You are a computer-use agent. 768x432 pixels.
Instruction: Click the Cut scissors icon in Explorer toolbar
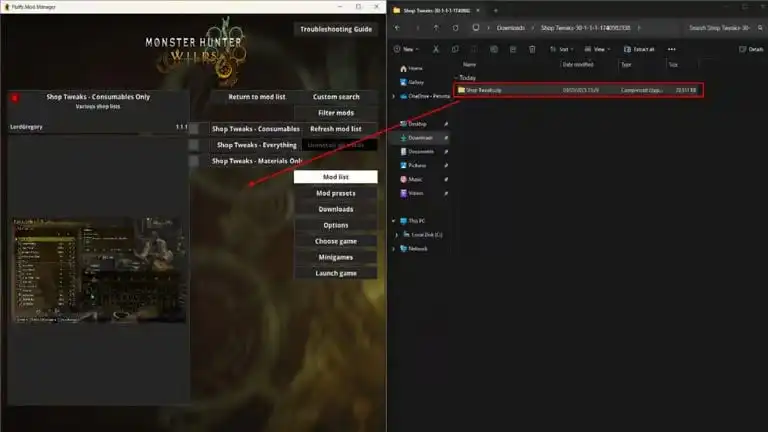[x=435, y=49]
